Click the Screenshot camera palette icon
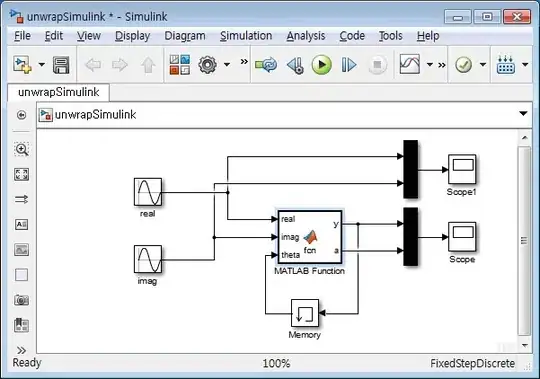This screenshot has height=379, width=540. (21, 300)
